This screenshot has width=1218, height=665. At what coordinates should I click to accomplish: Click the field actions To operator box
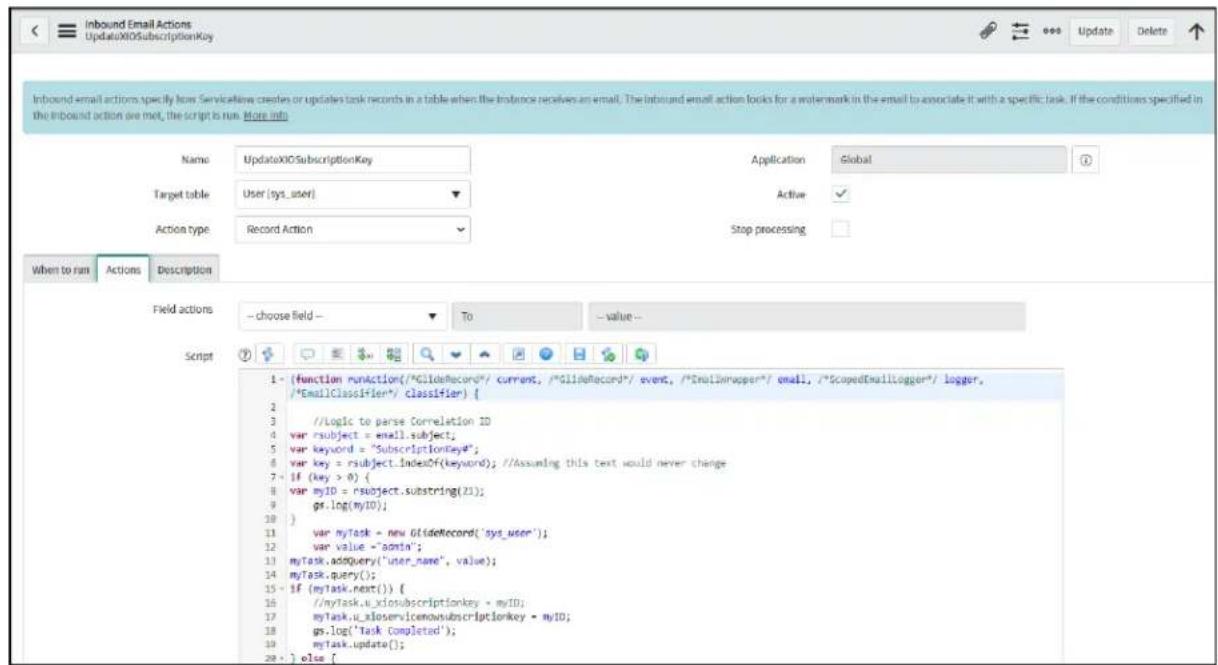pyautogui.click(x=518, y=316)
